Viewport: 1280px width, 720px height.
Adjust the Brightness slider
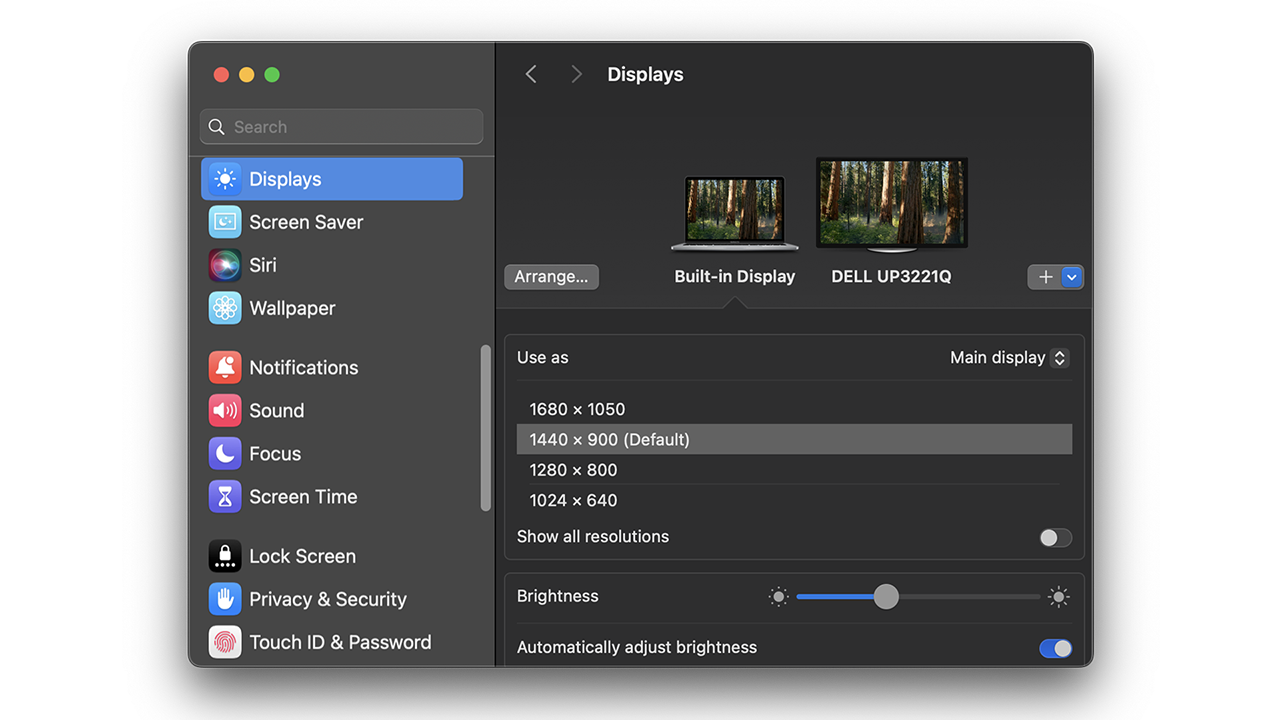pyautogui.click(x=885, y=596)
